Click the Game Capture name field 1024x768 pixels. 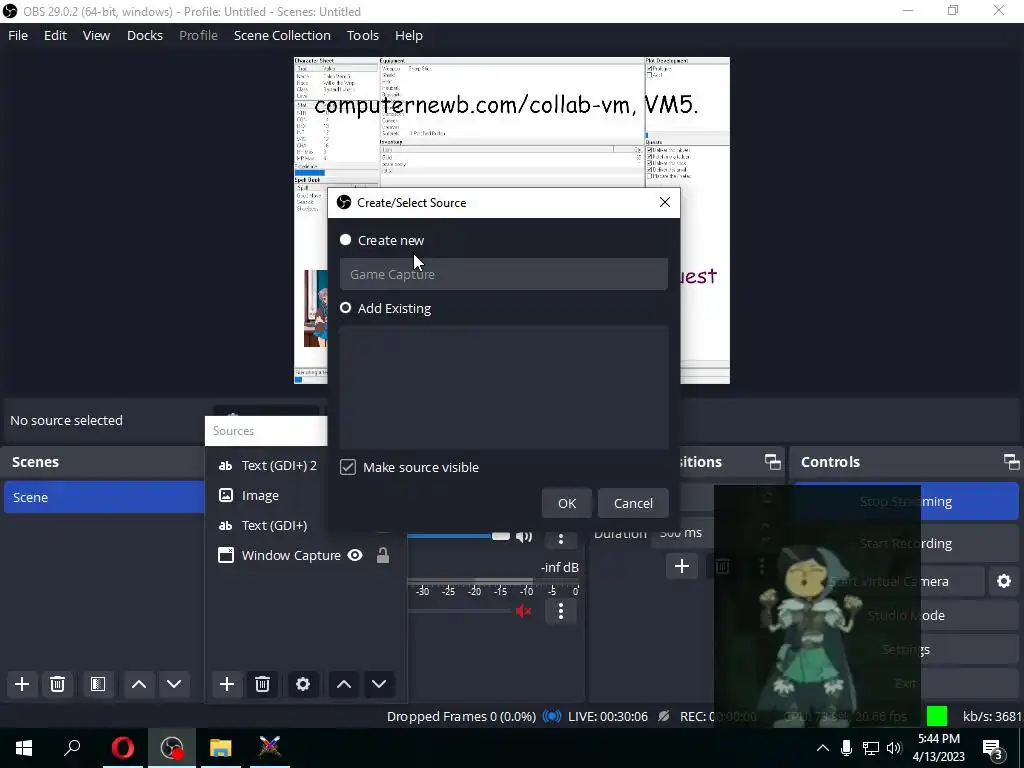click(x=504, y=274)
